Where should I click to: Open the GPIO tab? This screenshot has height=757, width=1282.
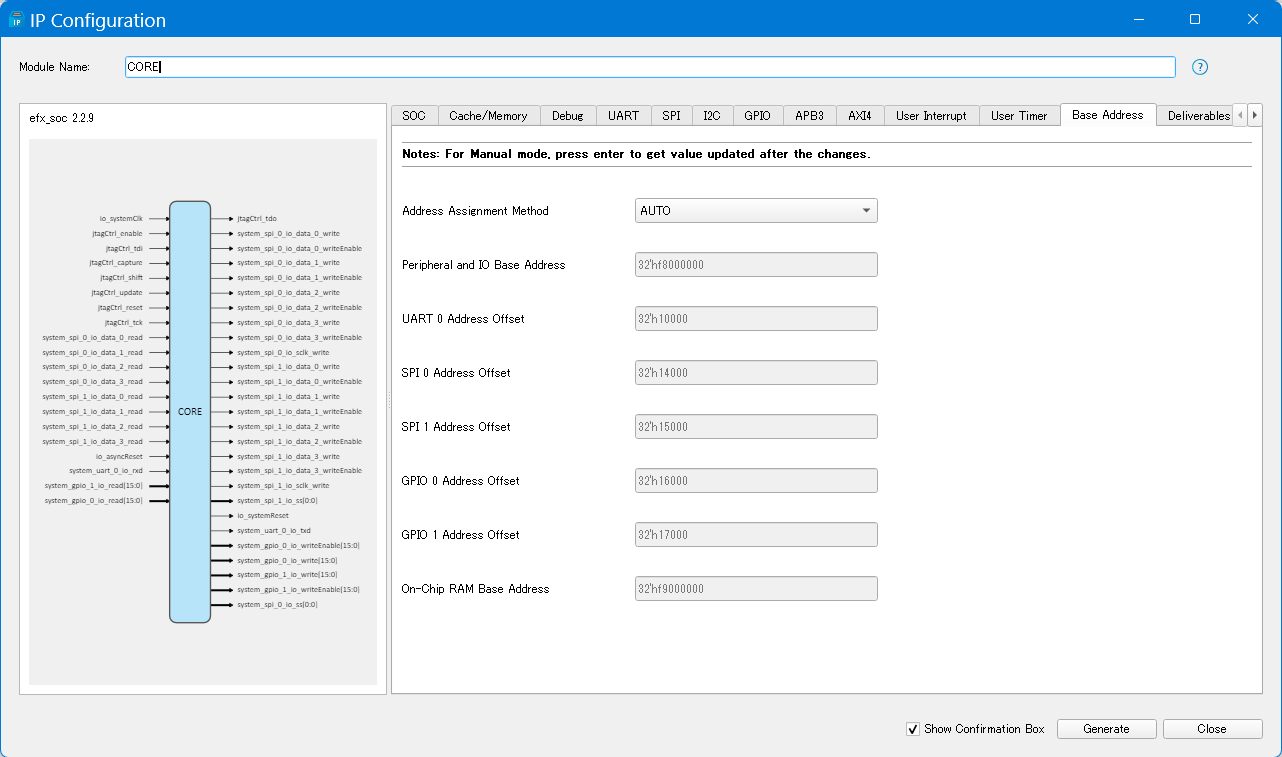(757, 116)
